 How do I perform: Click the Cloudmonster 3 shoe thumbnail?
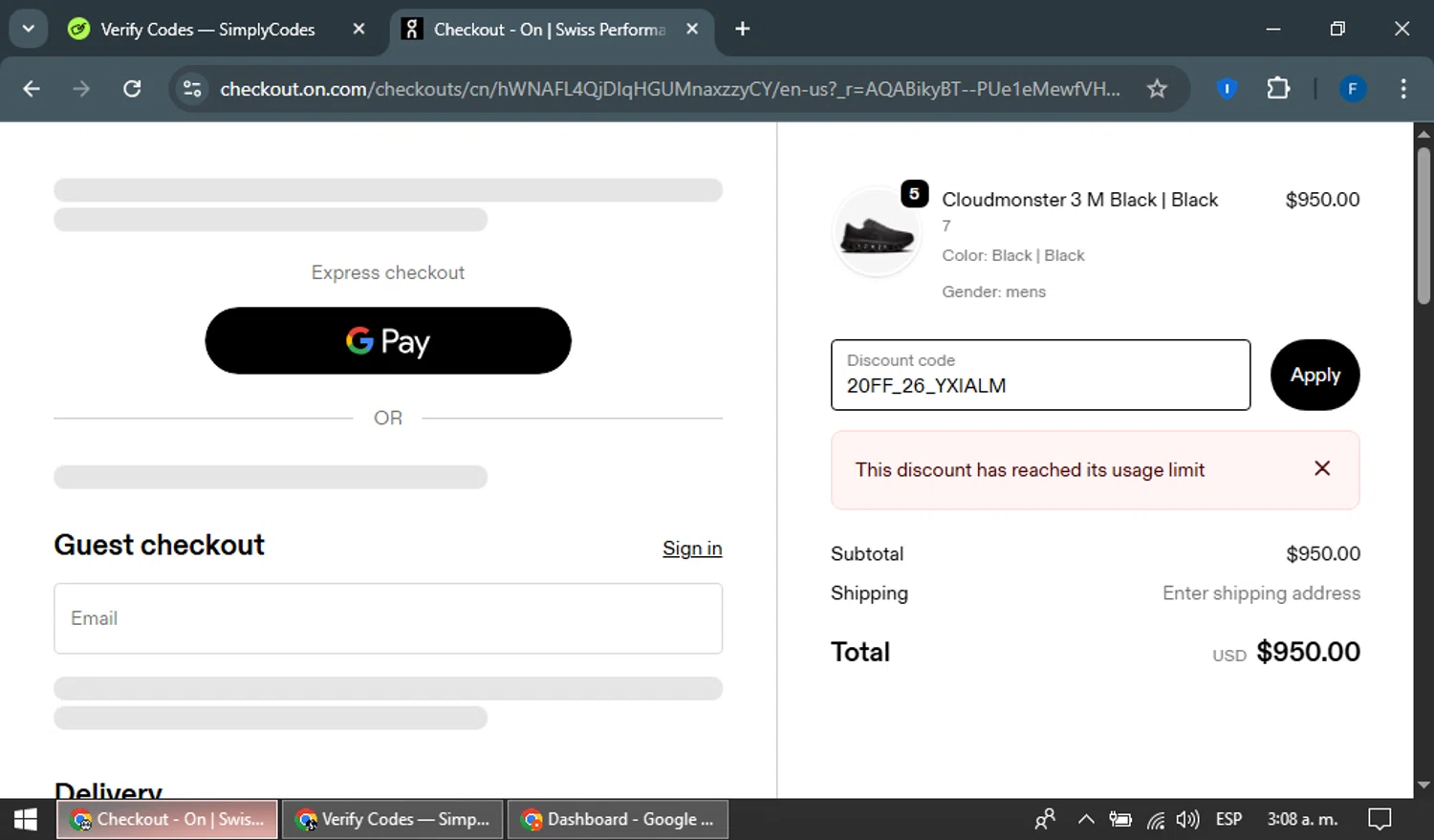pyautogui.click(x=877, y=232)
